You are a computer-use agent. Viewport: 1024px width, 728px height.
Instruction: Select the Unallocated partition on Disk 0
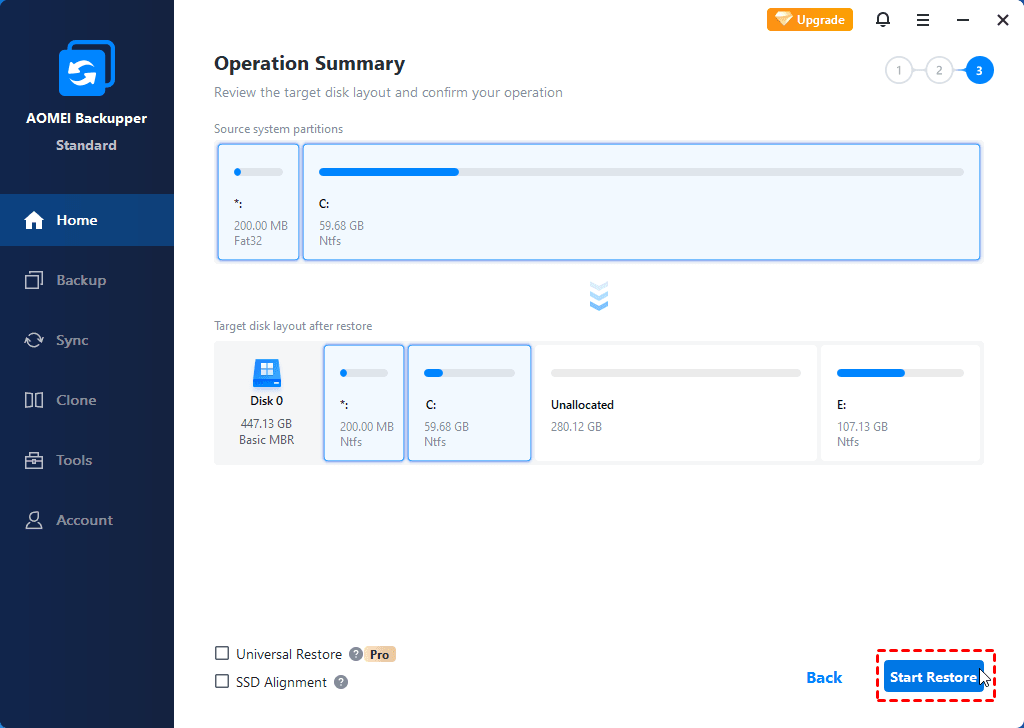(675, 403)
